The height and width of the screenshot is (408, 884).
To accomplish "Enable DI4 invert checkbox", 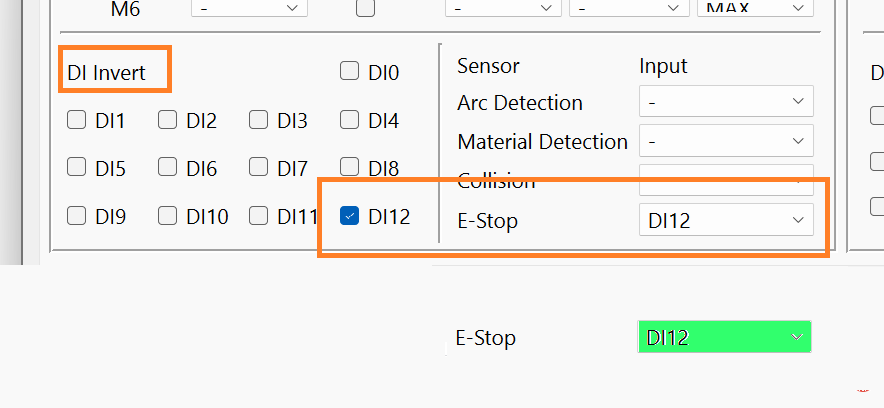I will (349, 121).
